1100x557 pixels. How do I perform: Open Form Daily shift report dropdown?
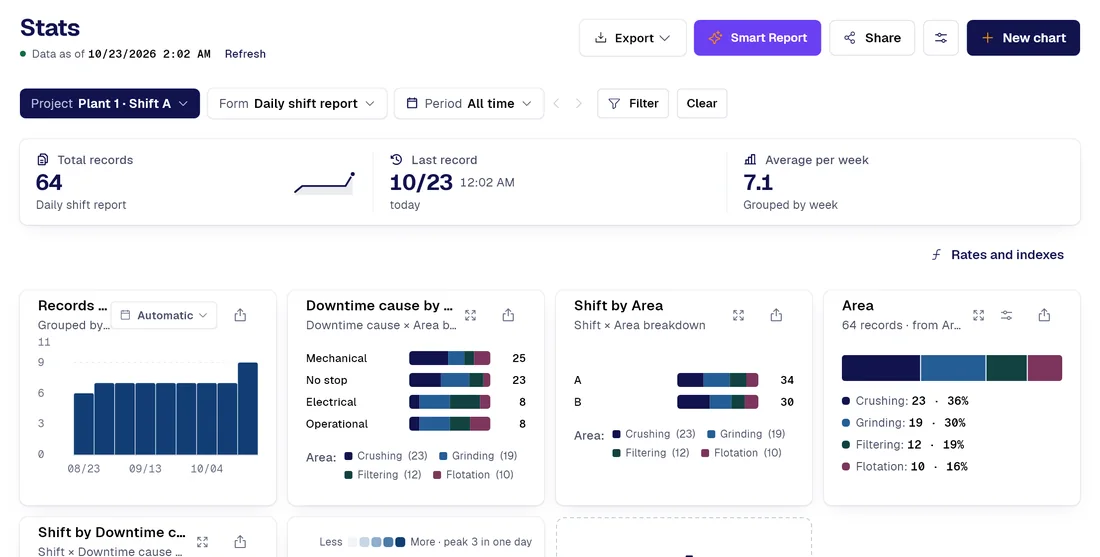[x=297, y=103]
